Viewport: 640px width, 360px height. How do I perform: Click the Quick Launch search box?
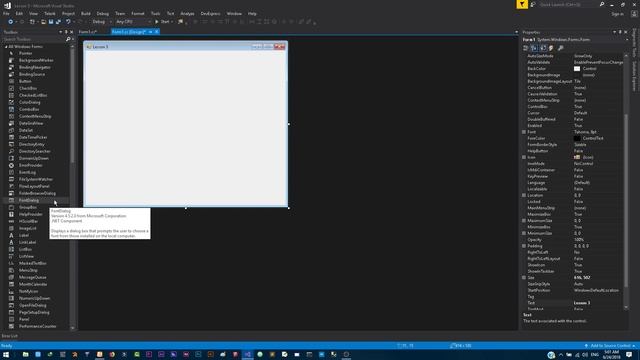[x=569, y=4]
